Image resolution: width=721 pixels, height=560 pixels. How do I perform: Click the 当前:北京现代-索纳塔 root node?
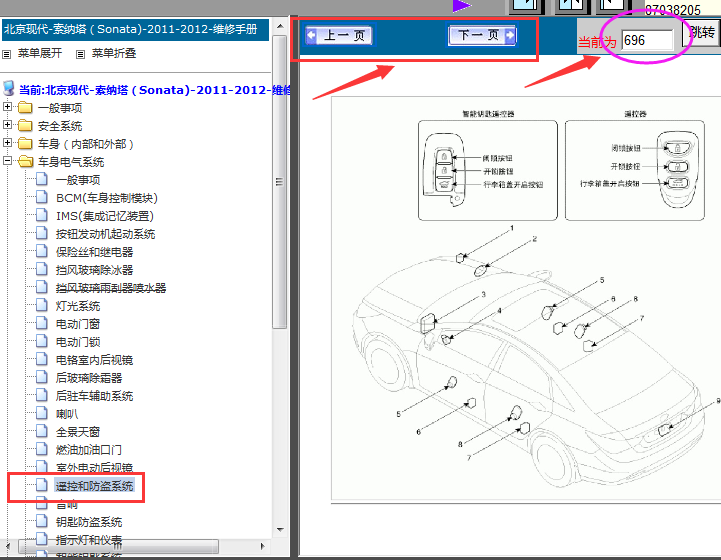pyautogui.click(x=154, y=90)
